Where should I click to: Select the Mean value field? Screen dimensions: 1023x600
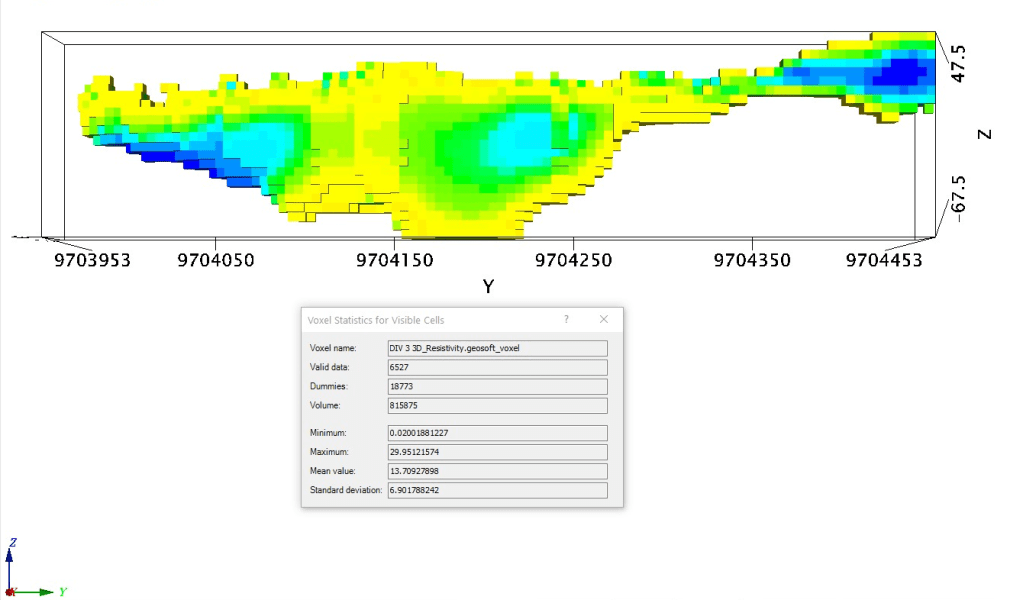497,471
